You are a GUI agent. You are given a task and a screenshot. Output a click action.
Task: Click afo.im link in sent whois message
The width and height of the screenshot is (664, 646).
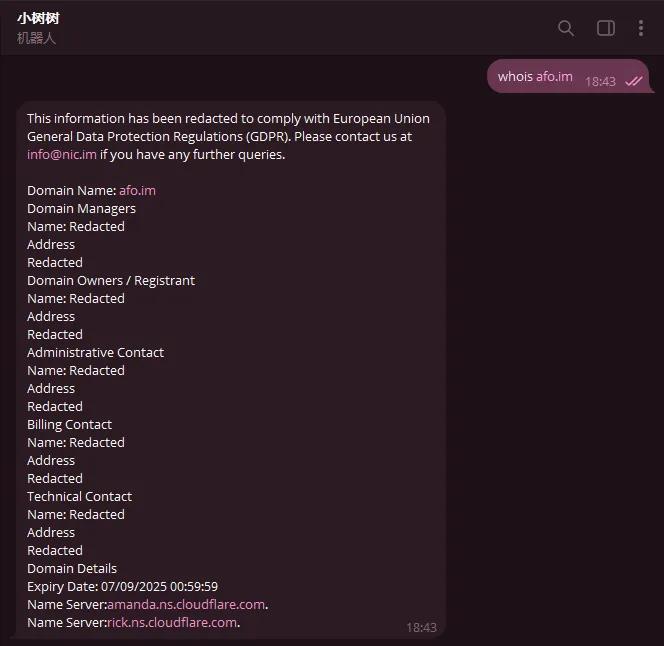(x=554, y=77)
